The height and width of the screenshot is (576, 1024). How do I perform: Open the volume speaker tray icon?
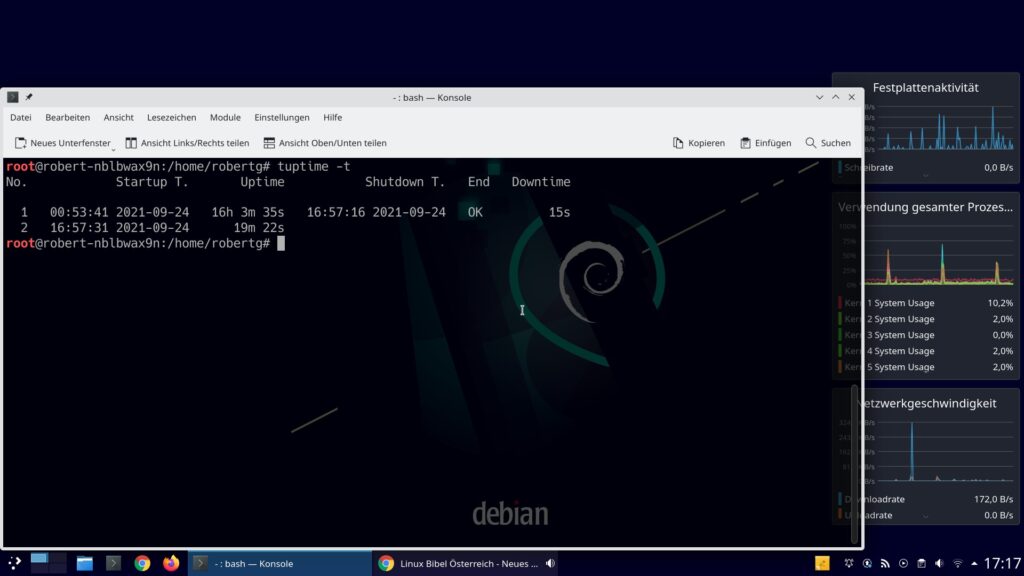[939, 563]
